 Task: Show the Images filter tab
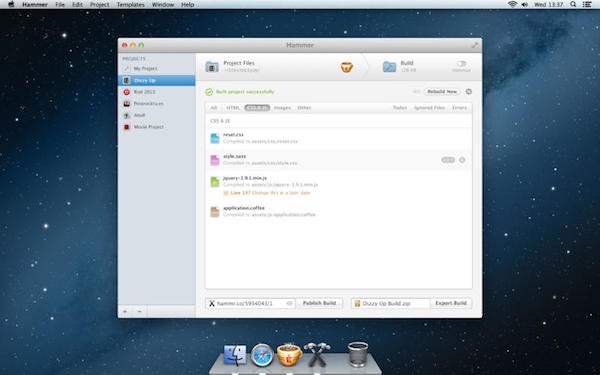click(282, 108)
